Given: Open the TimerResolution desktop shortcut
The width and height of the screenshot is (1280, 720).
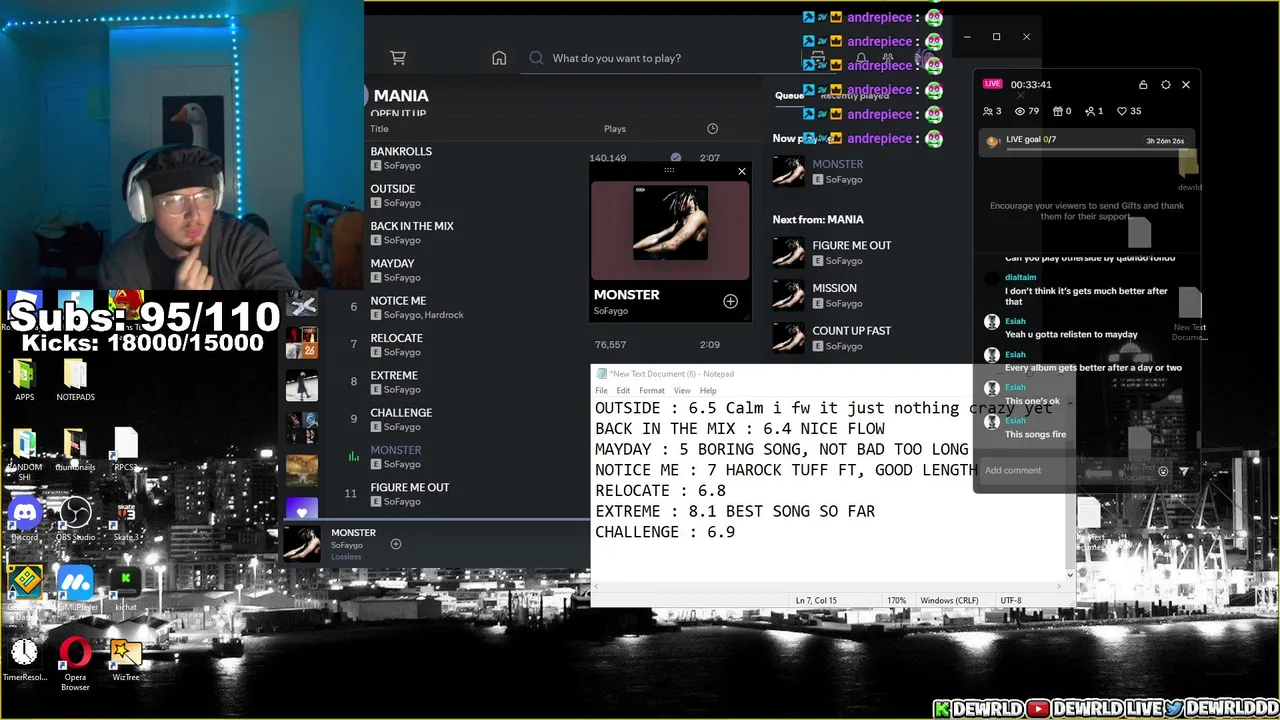Looking at the screenshot, I should [25, 660].
